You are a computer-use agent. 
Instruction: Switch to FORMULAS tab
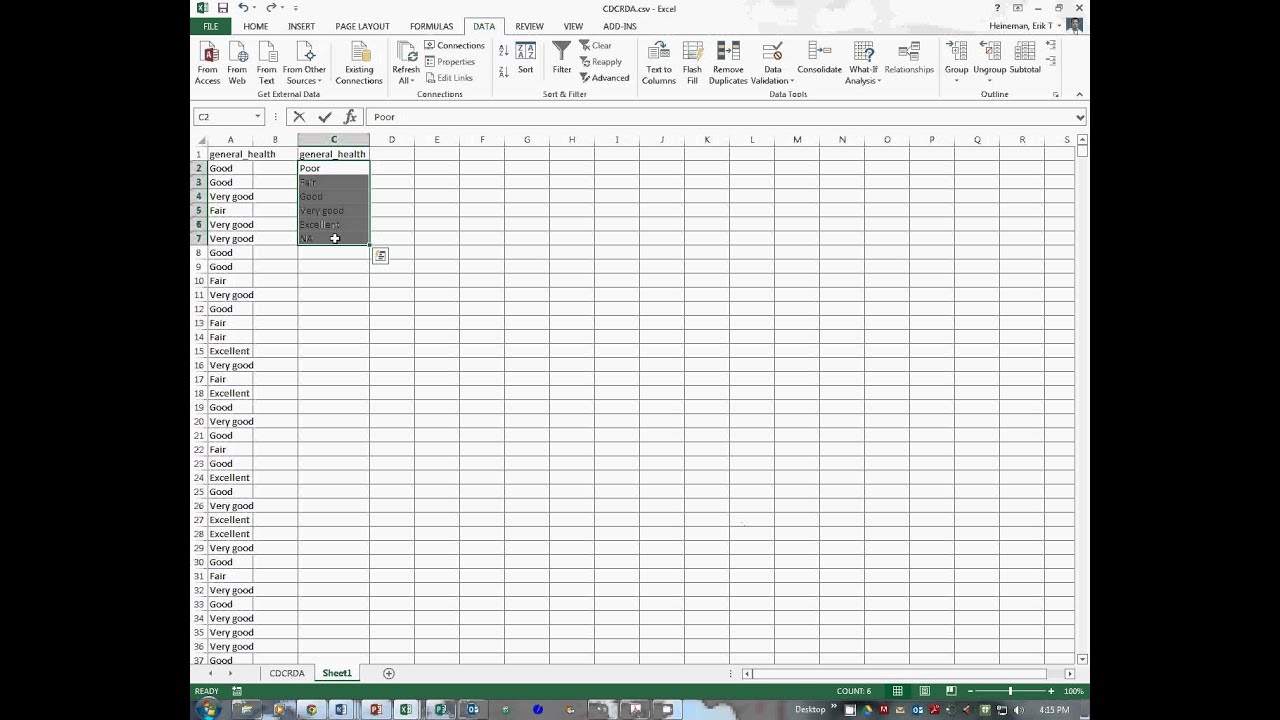click(x=431, y=26)
